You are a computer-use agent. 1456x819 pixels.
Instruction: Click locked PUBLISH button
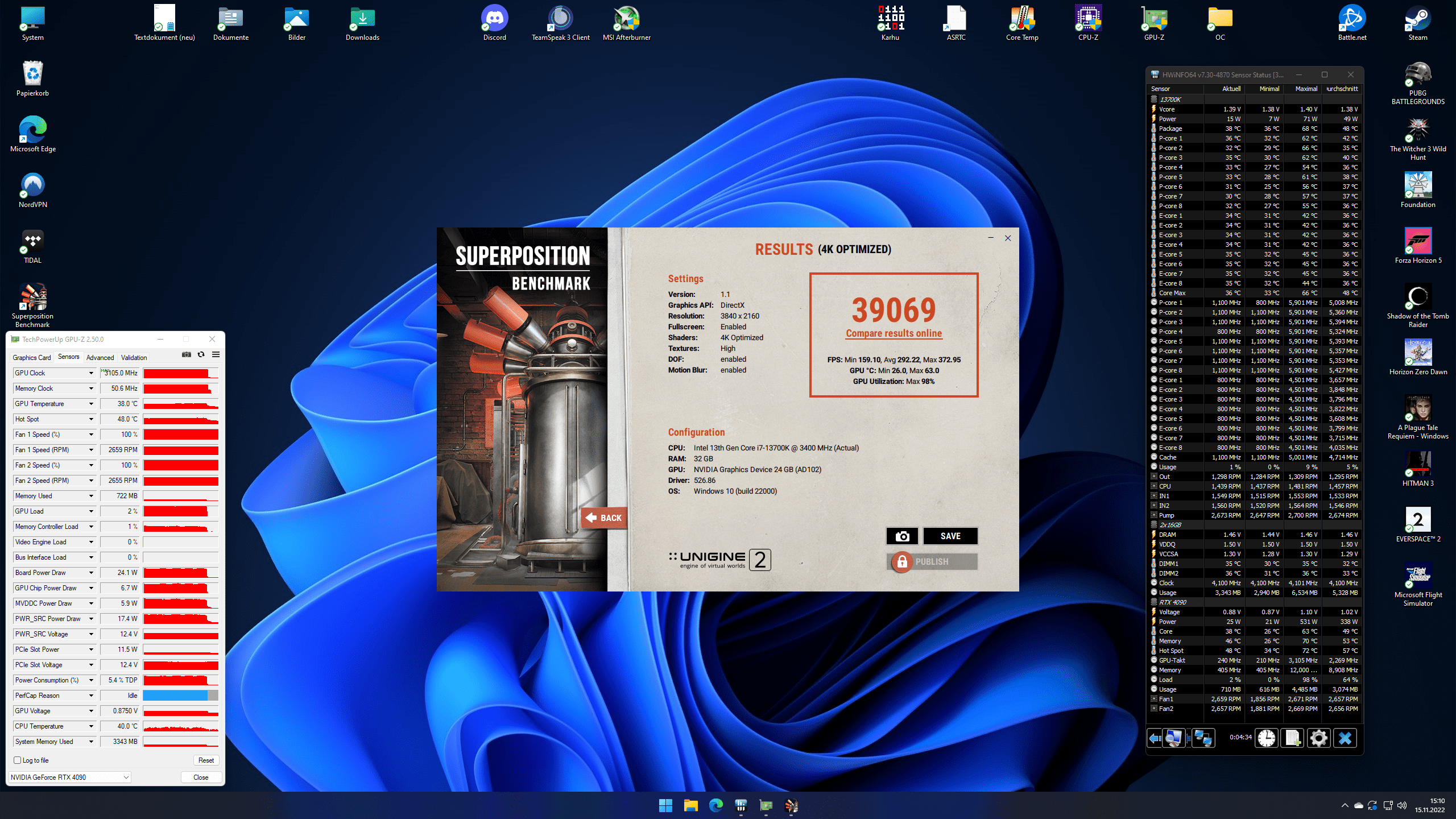pos(932,561)
